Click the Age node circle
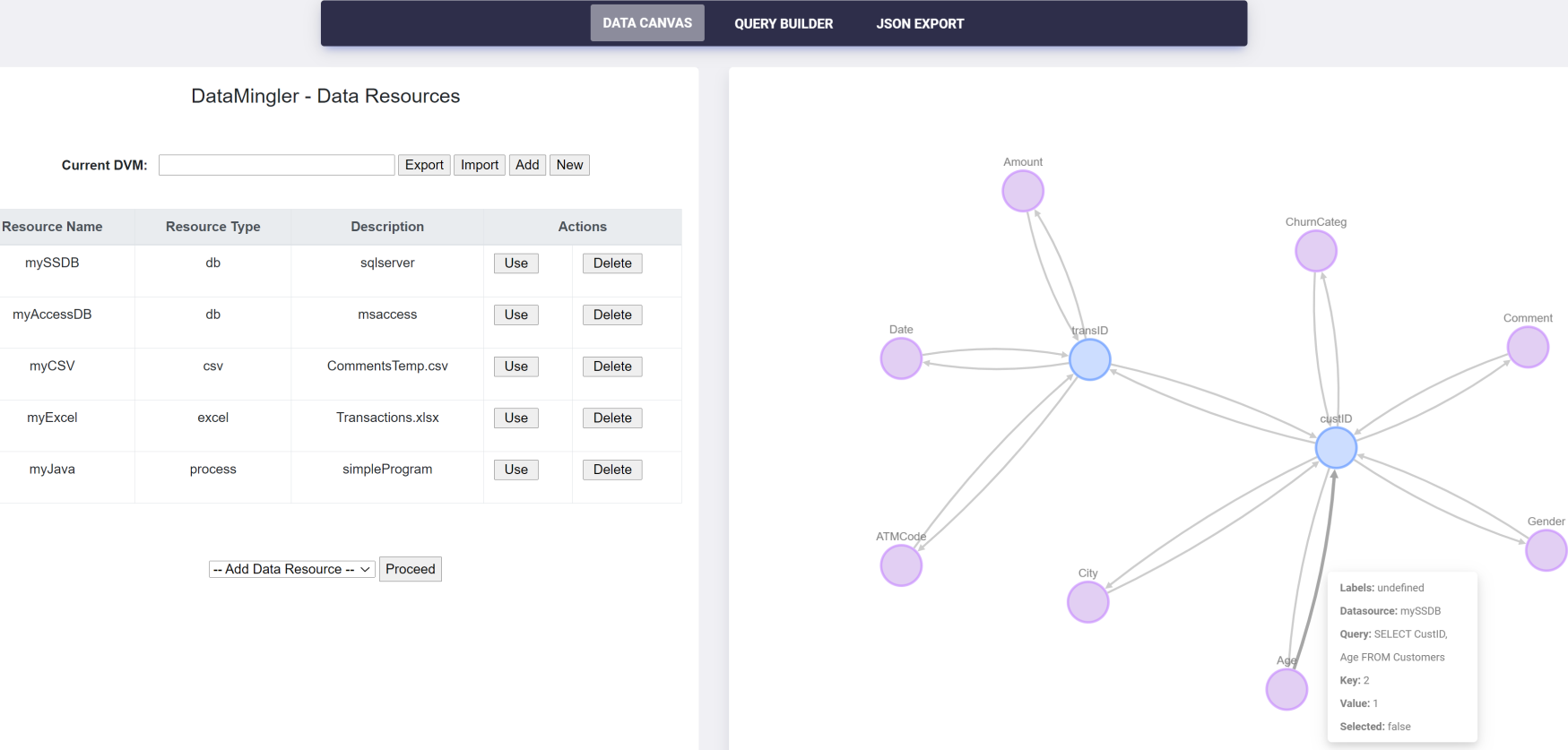This screenshot has width=1568, height=750. pyautogui.click(x=1286, y=690)
